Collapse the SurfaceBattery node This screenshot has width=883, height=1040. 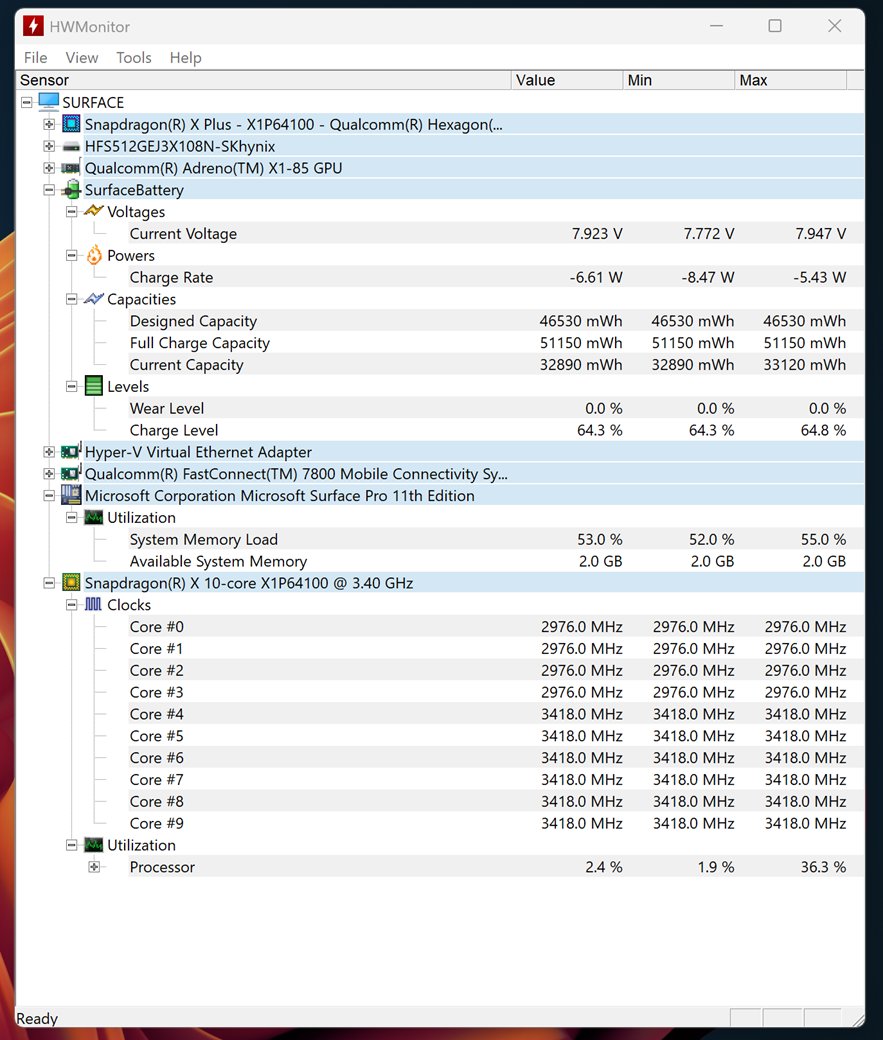(x=49, y=190)
